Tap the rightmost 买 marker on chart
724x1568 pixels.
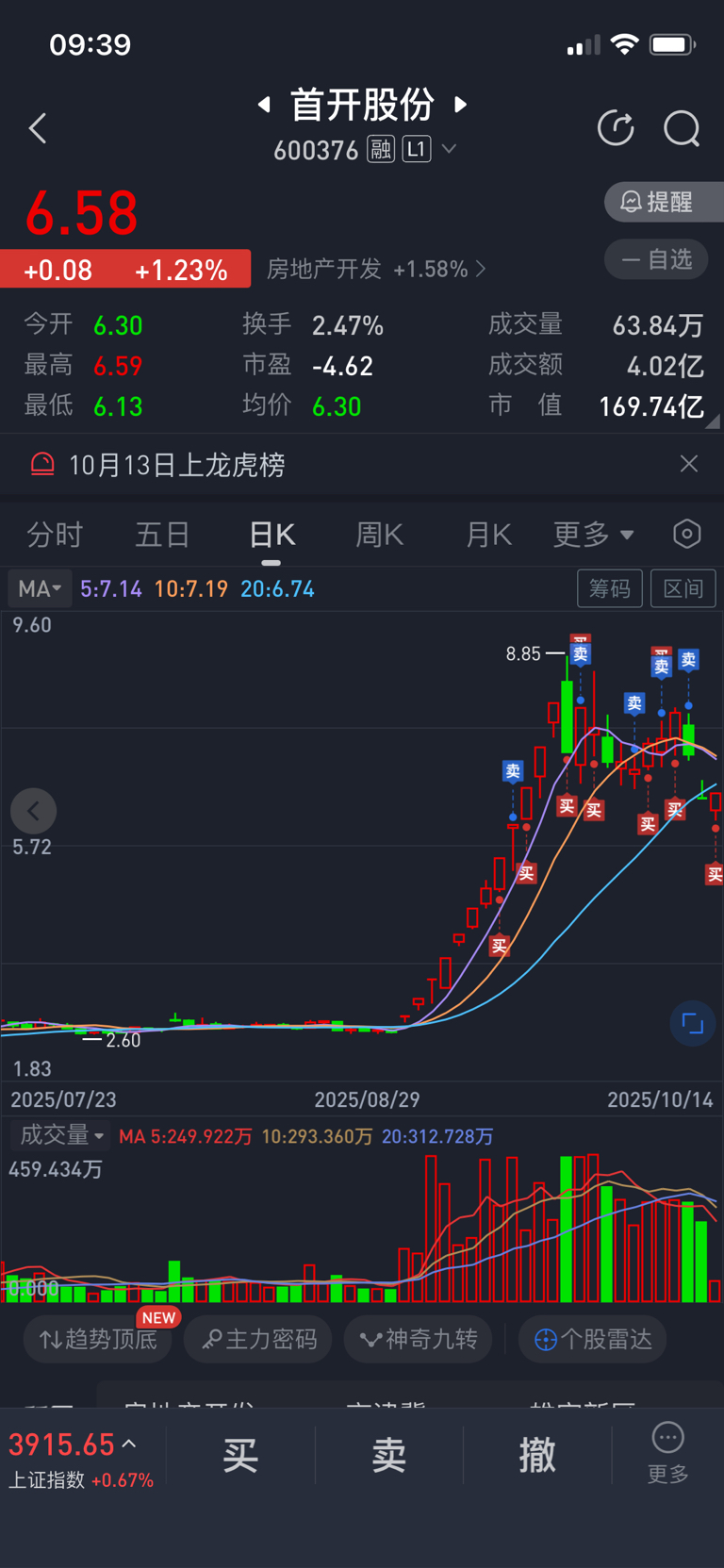pyautogui.click(x=715, y=875)
